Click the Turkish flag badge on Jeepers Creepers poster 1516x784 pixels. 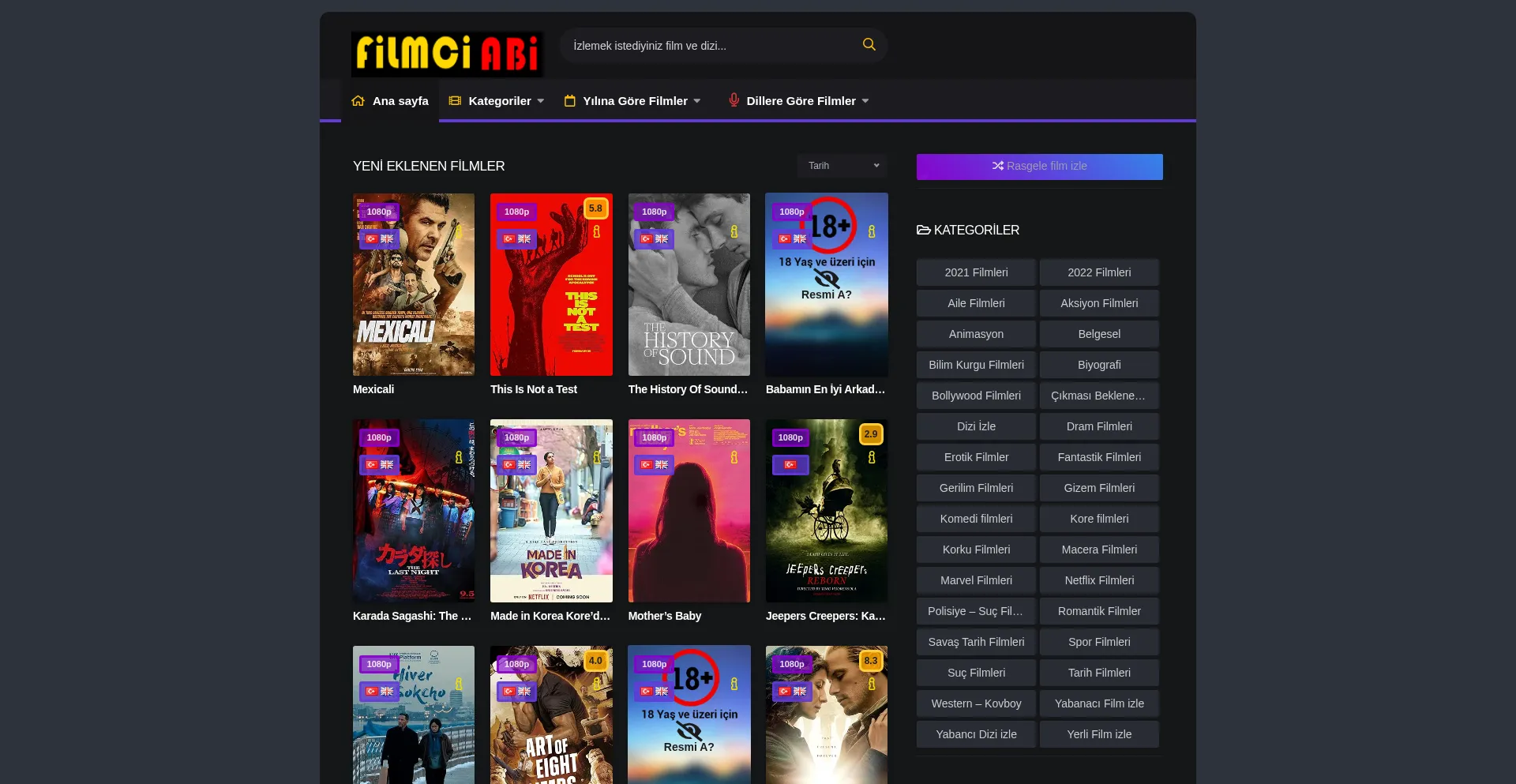pos(790,465)
